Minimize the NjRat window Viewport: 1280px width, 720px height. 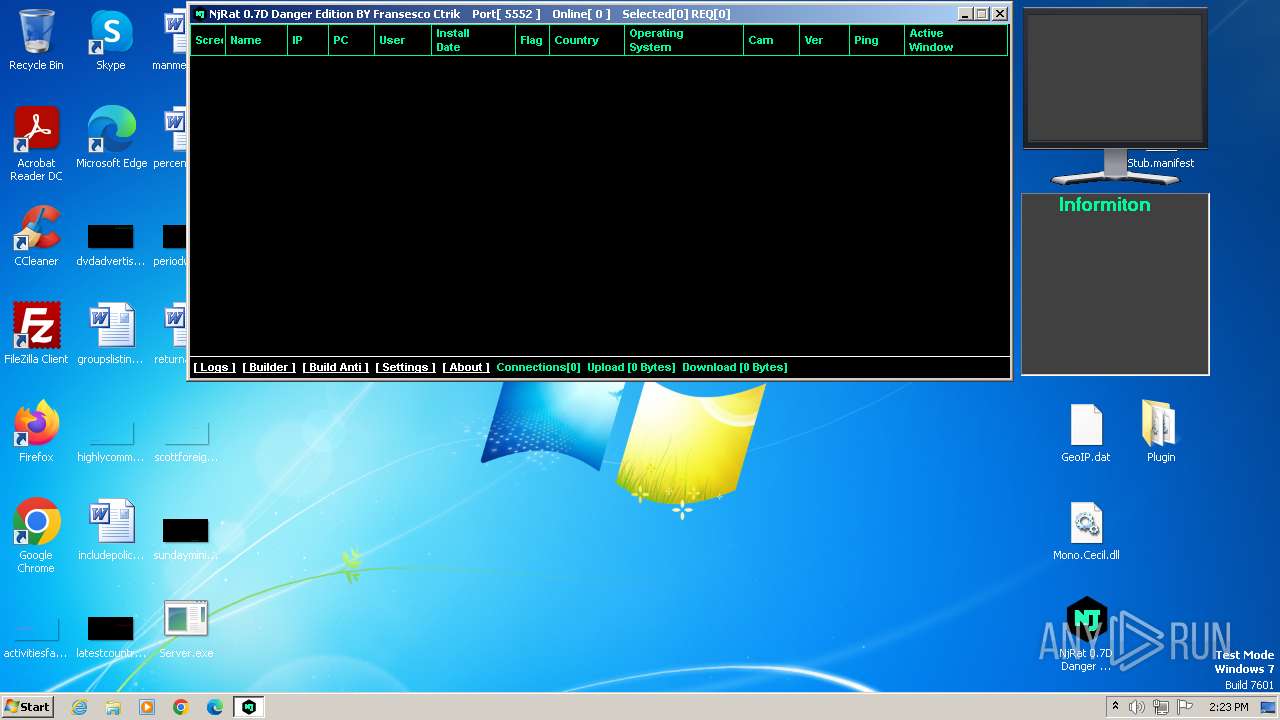click(x=964, y=14)
